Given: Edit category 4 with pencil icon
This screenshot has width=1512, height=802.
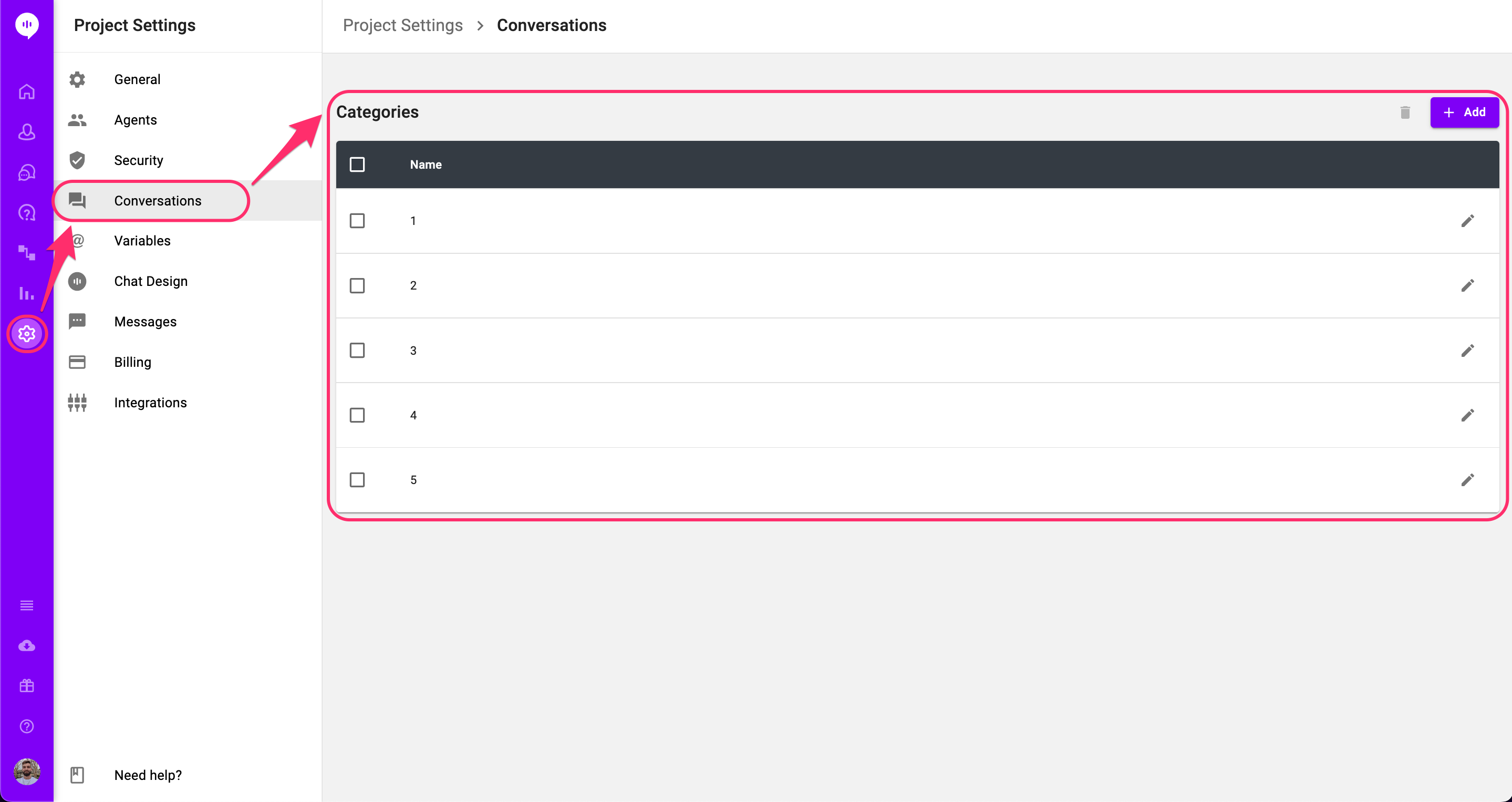Looking at the screenshot, I should point(1467,415).
